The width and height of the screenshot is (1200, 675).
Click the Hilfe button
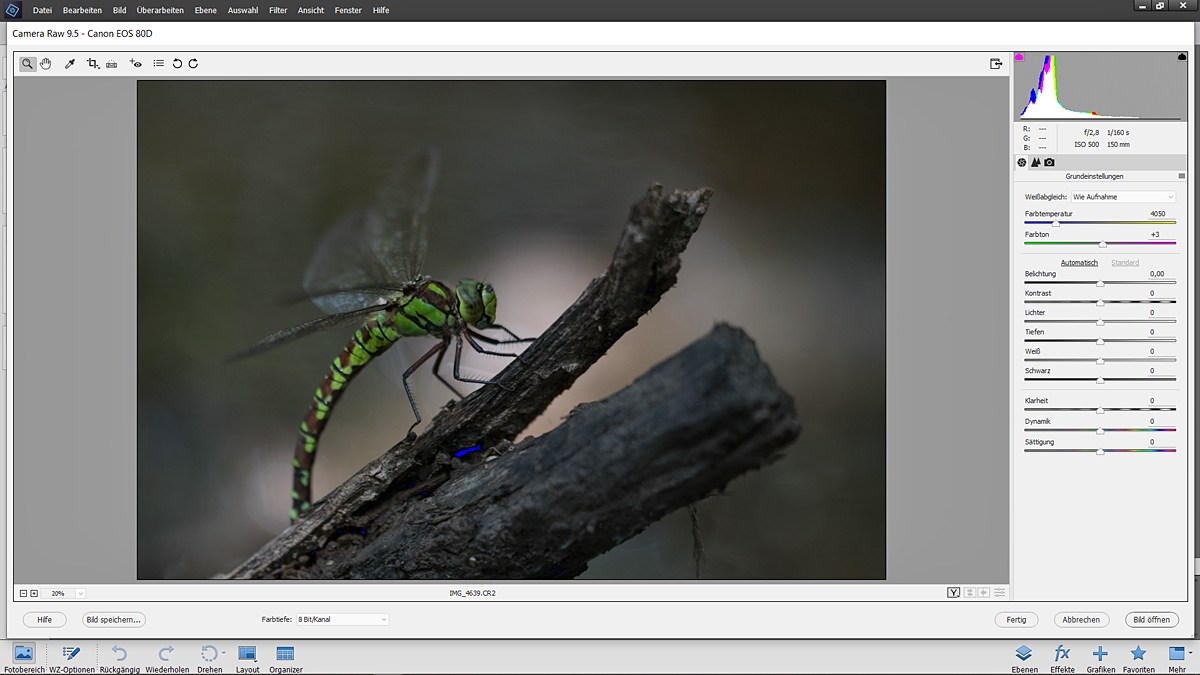click(44, 620)
